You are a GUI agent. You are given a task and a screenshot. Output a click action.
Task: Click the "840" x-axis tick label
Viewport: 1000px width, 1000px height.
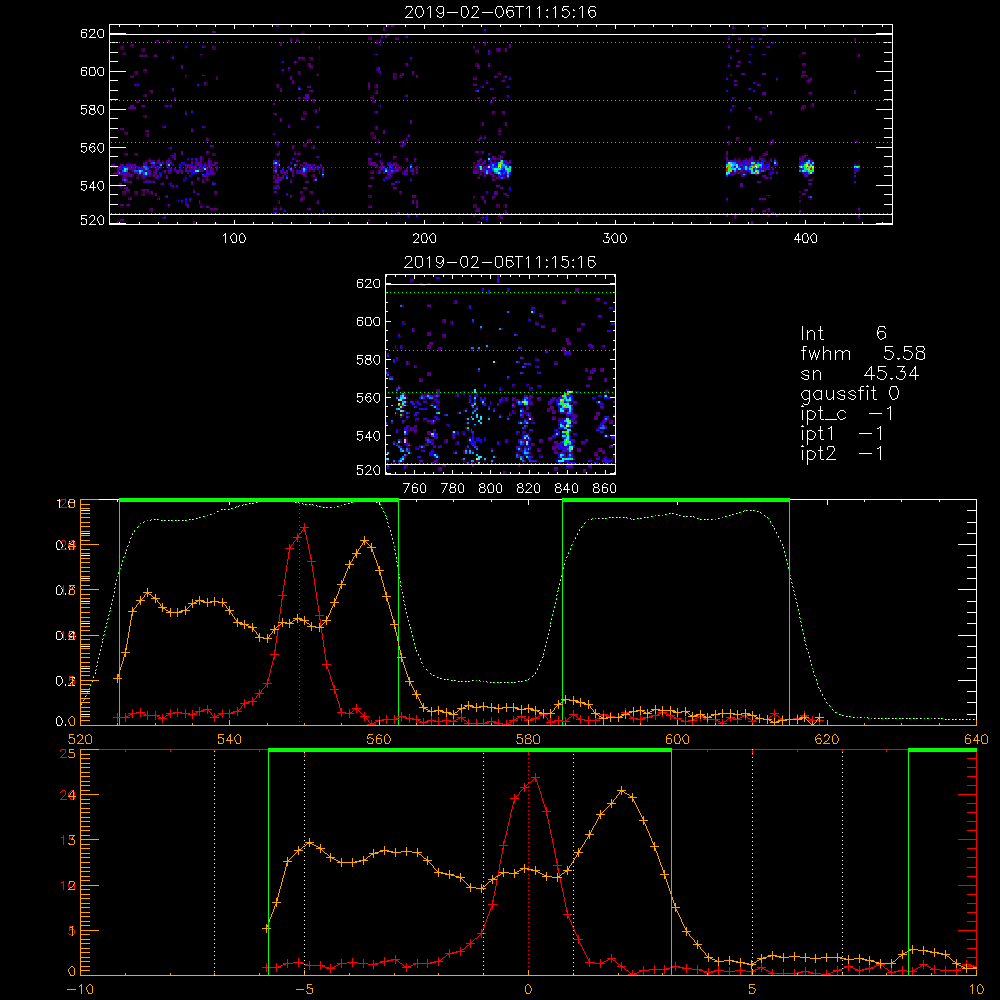[566, 489]
